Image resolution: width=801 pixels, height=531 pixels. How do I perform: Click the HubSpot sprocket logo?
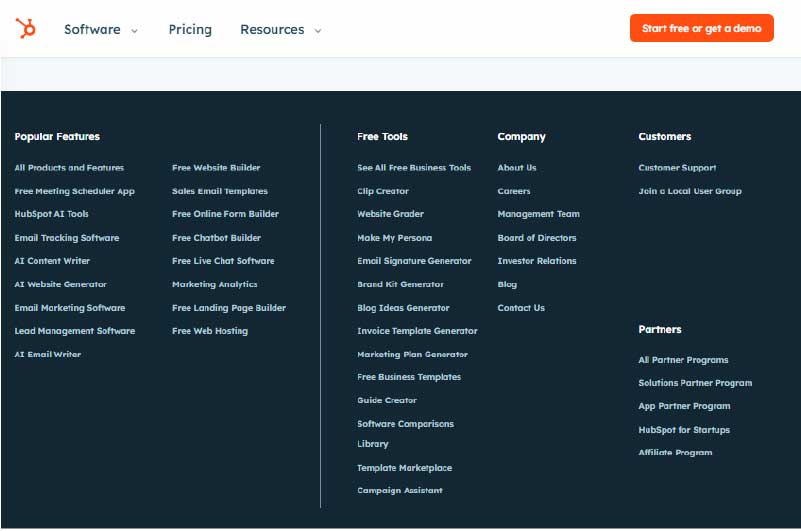click(25, 28)
